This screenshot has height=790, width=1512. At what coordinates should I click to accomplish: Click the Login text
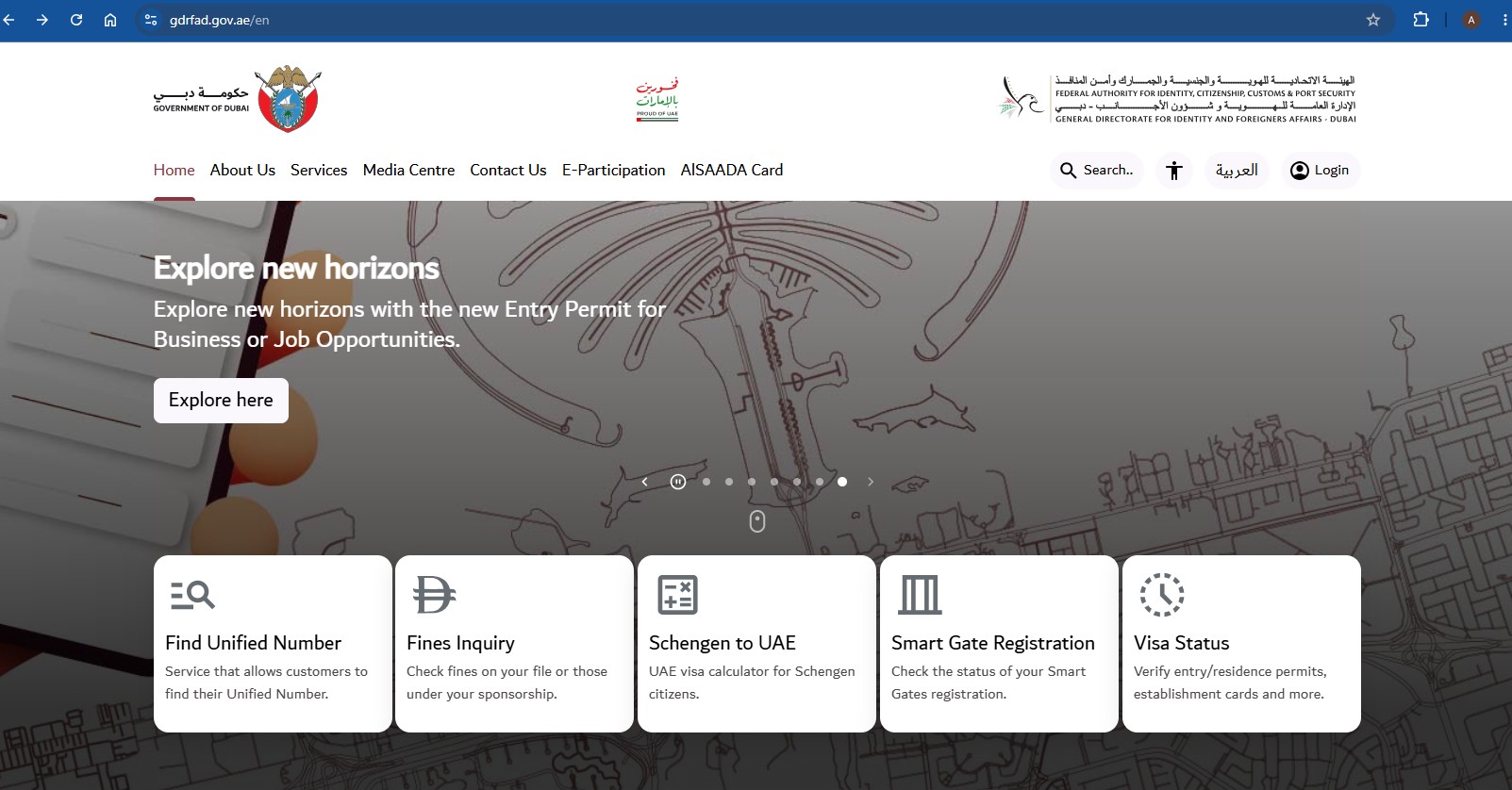click(1331, 171)
